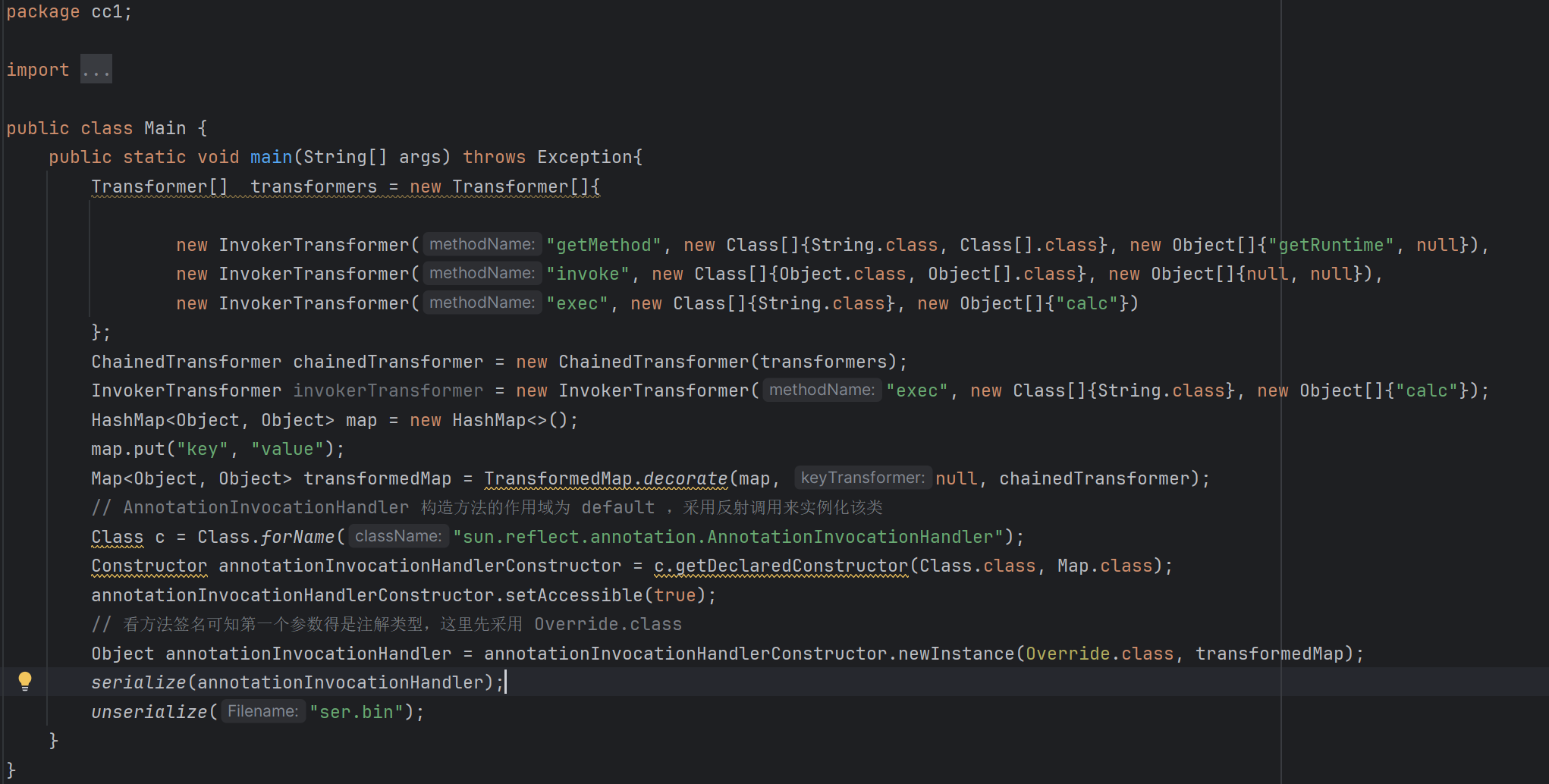1549x784 pixels.
Task: Click the package cc1 declaration
Action: point(69,12)
